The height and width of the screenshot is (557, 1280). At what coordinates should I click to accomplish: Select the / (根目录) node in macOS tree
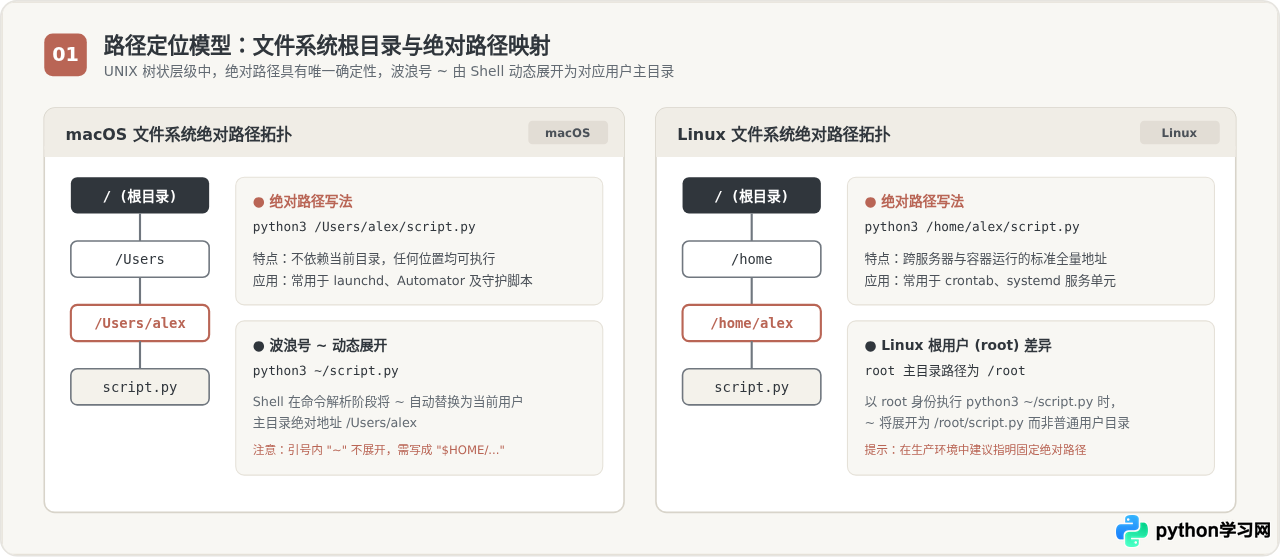[x=140, y=196]
